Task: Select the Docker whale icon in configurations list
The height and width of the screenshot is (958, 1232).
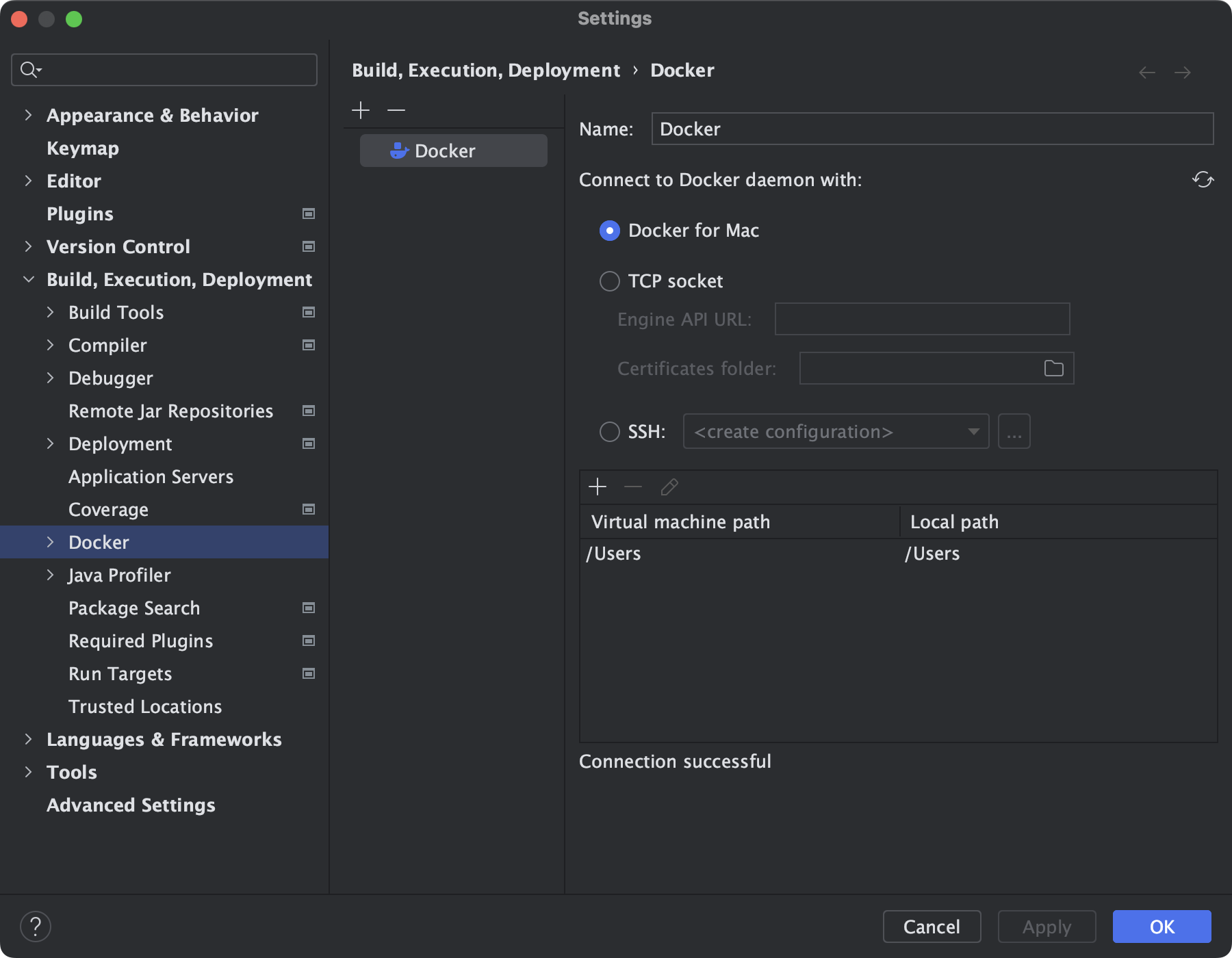Action: (x=399, y=150)
